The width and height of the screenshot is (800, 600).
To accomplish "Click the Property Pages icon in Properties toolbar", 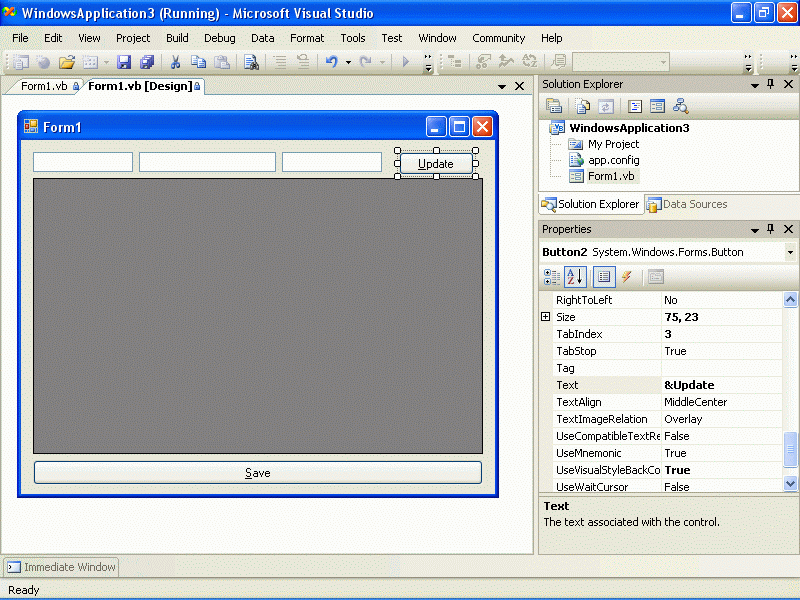I will coord(656,277).
